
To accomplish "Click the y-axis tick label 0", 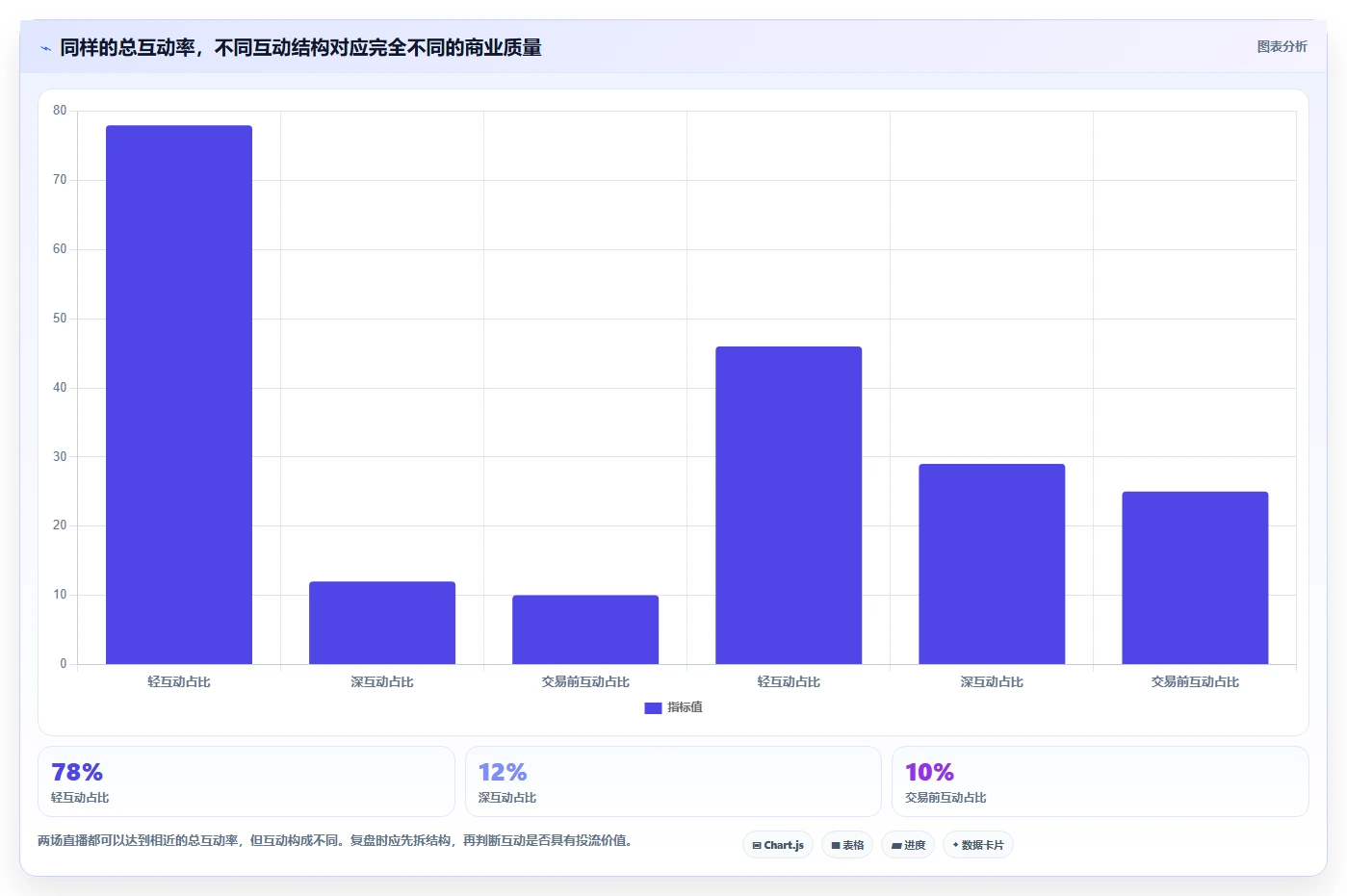I will pos(64,664).
